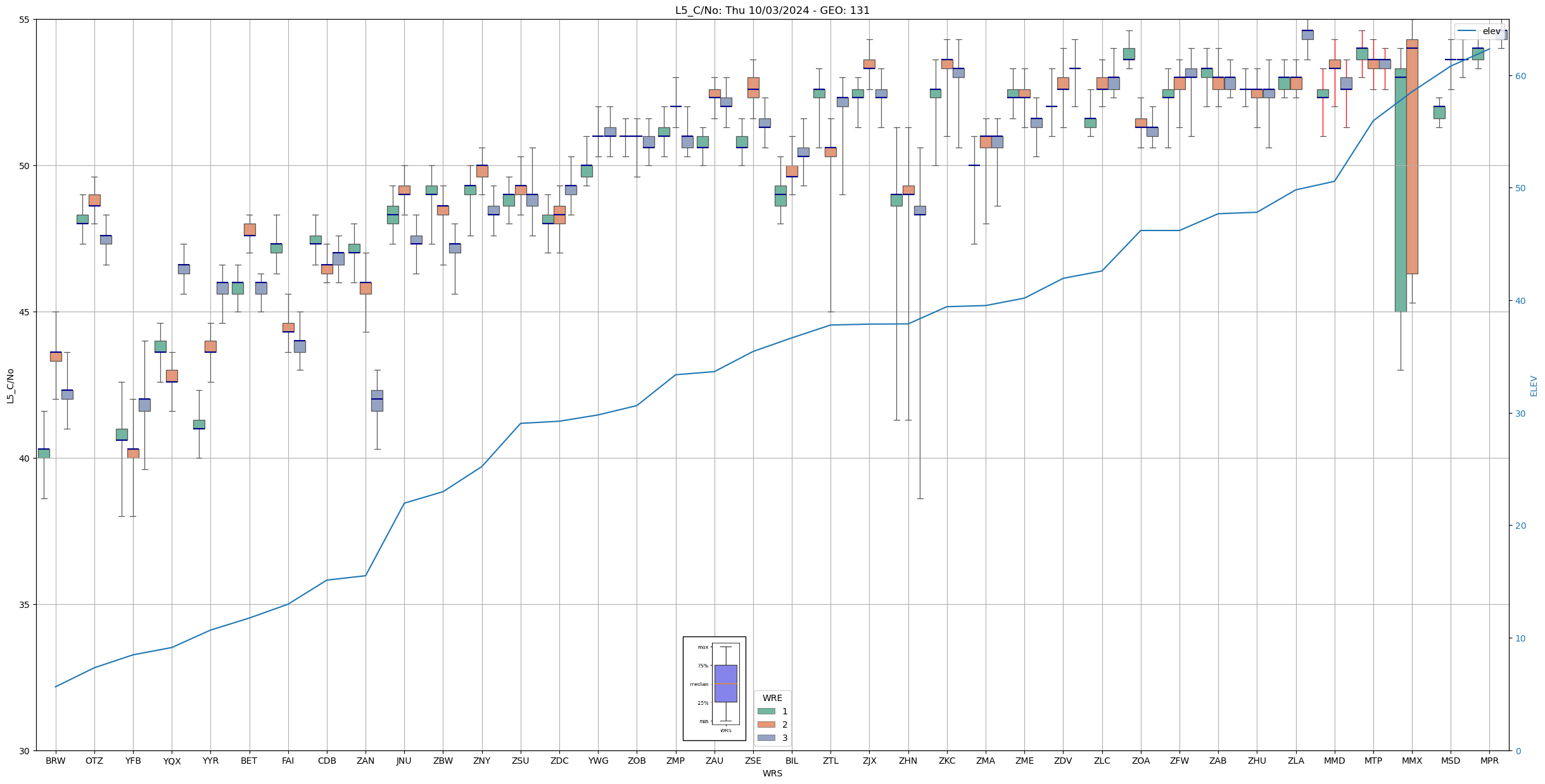
Task: Click the green WRE 1 legend swatch
Action: tap(766, 711)
